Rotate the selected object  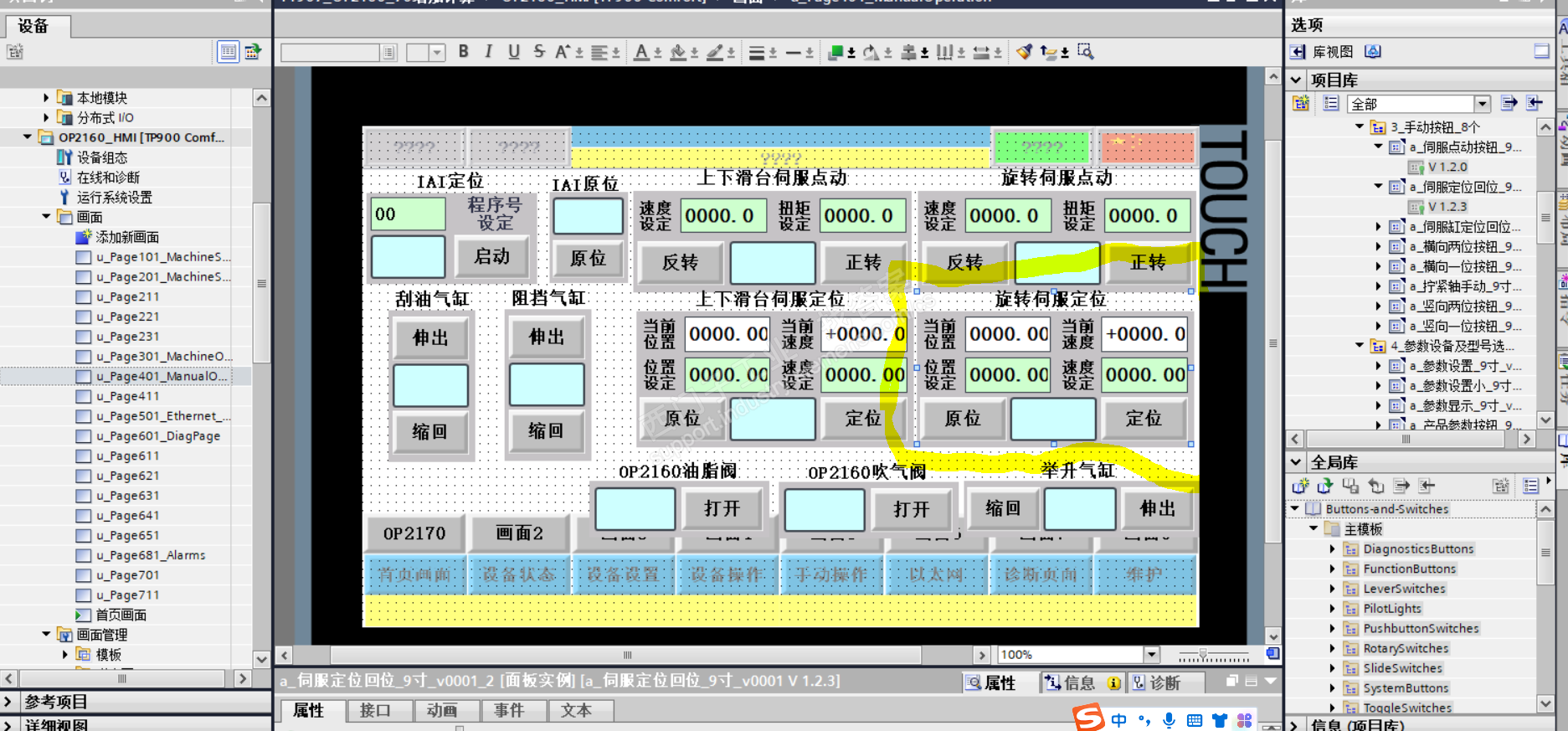(x=877, y=52)
